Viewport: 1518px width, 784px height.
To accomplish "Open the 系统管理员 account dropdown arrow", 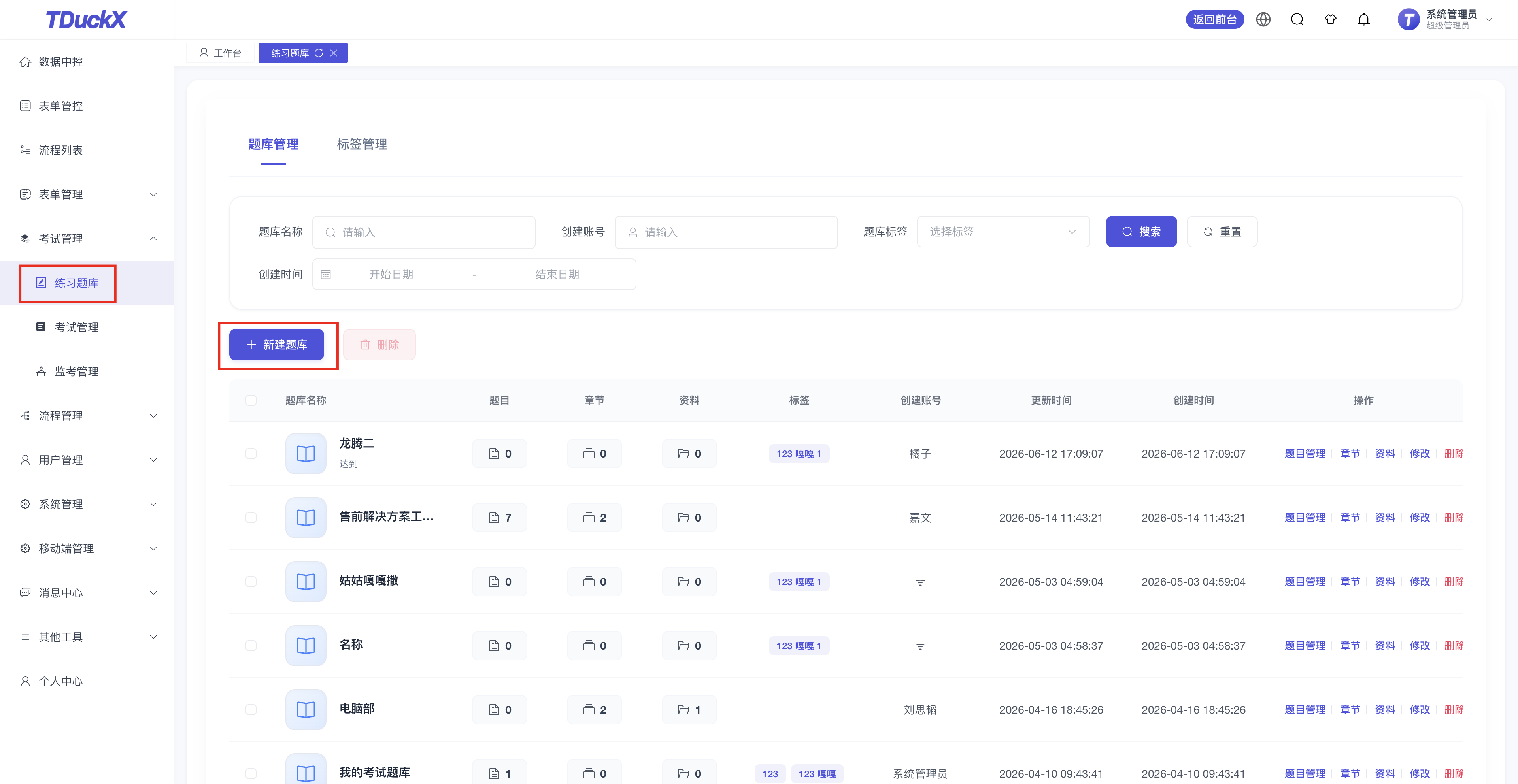I will coord(1489,19).
